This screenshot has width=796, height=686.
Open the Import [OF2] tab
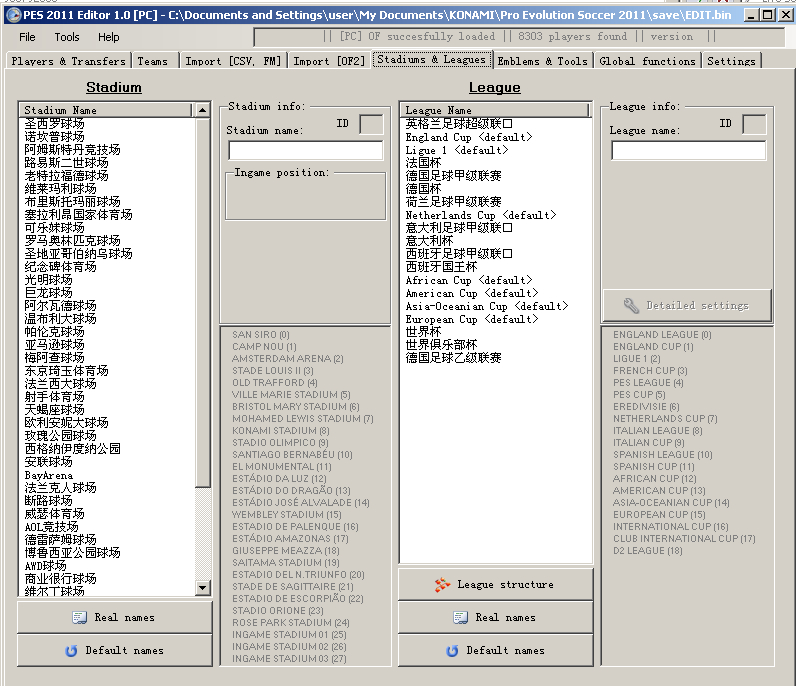coord(329,61)
